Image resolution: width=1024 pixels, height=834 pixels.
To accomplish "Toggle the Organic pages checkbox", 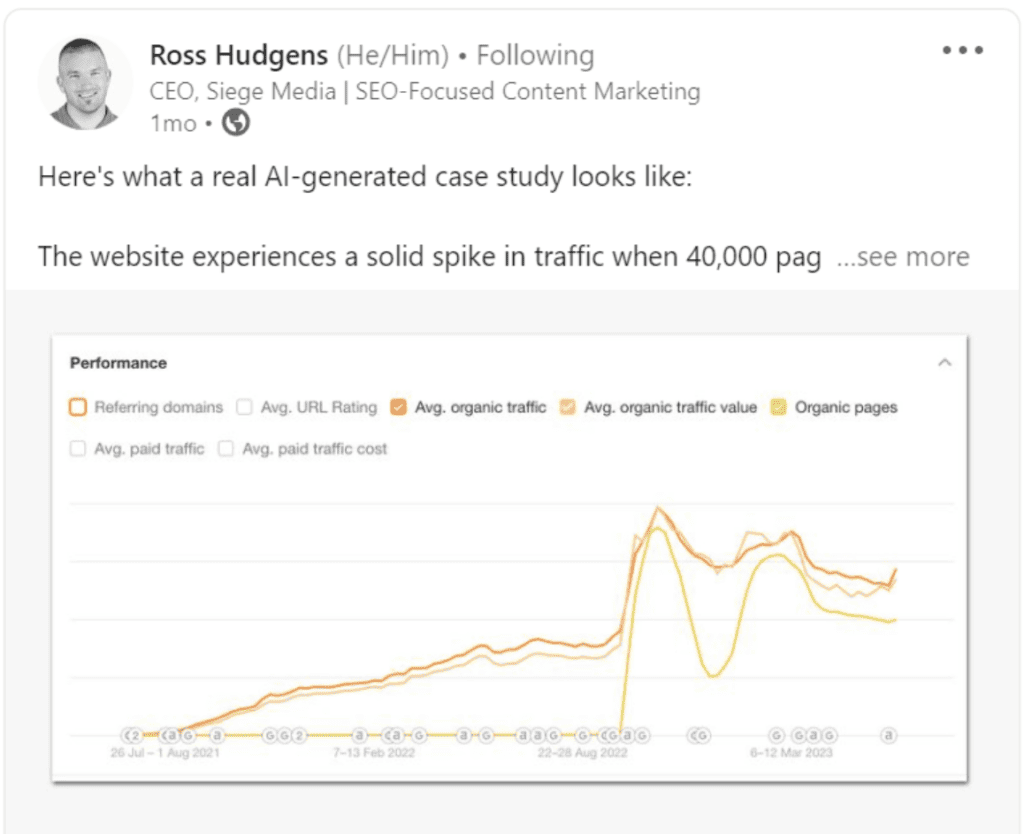I will point(778,407).
